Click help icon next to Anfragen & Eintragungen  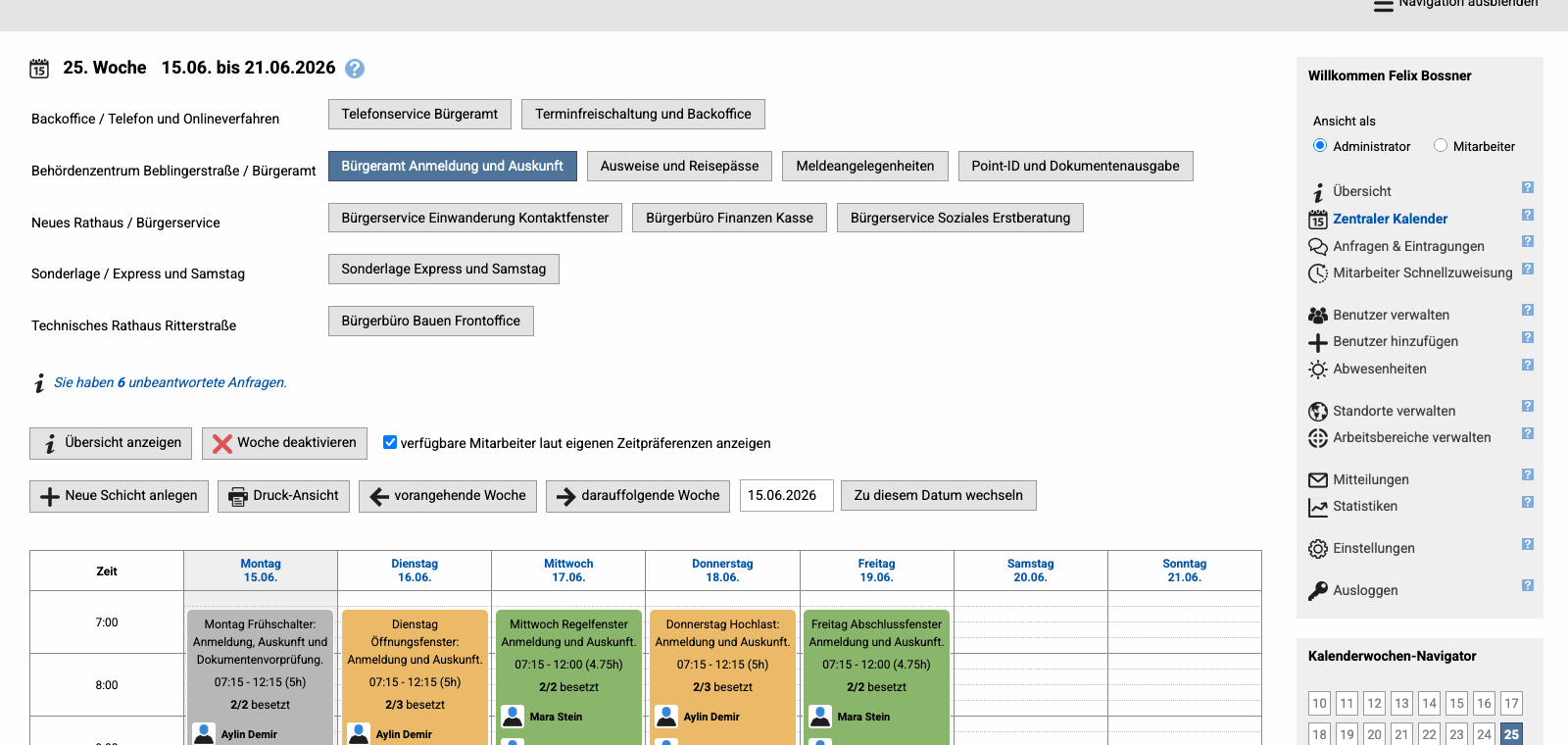(1528, 241)
